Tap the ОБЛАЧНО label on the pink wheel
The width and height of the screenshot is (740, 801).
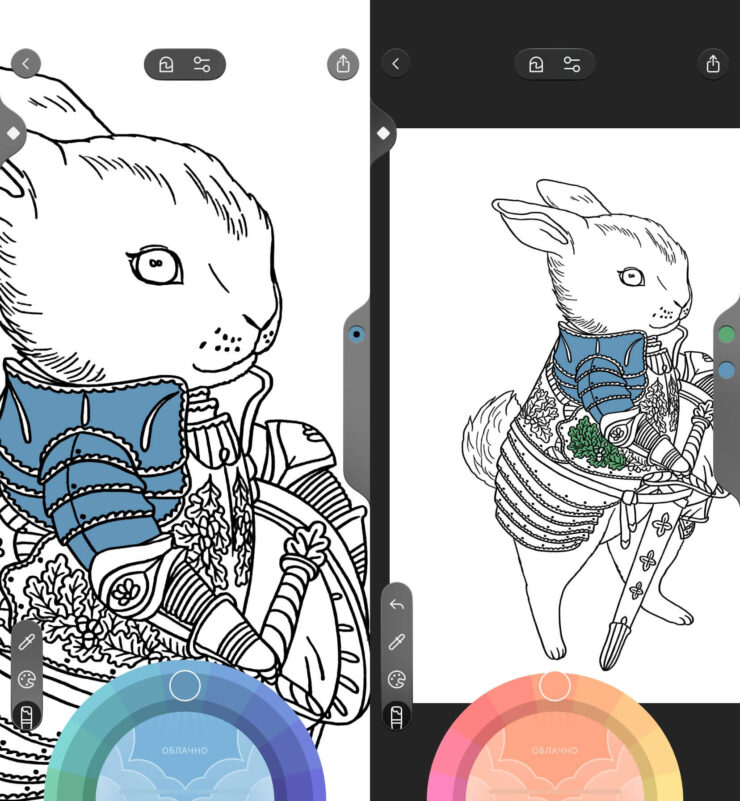pos(555,750)
